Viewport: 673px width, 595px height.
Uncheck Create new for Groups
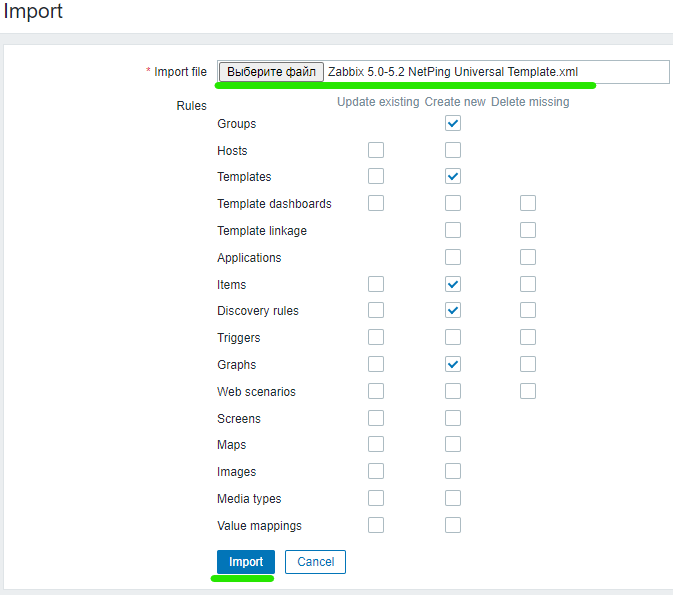tap(453, 123)
